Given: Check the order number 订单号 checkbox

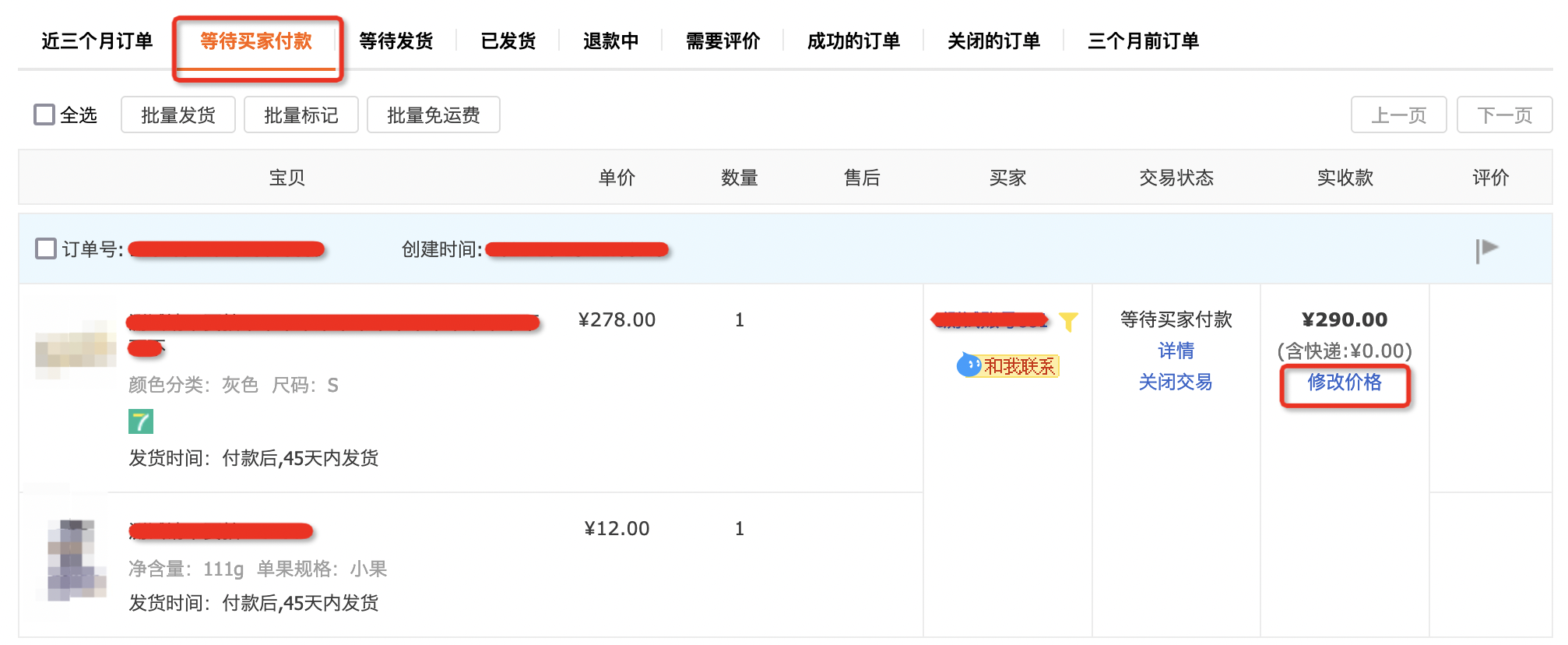Looking at the screenshot, I should coord(47,249).
